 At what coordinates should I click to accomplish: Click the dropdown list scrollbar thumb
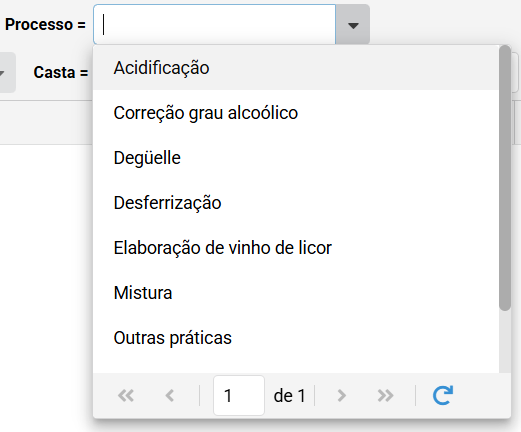click(505, 178)
